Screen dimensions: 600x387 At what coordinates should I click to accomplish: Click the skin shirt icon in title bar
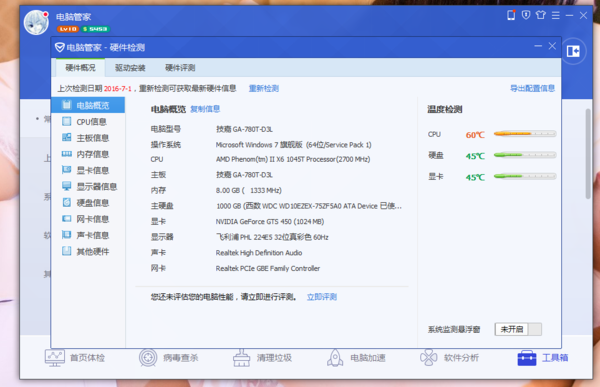[541, 15]
